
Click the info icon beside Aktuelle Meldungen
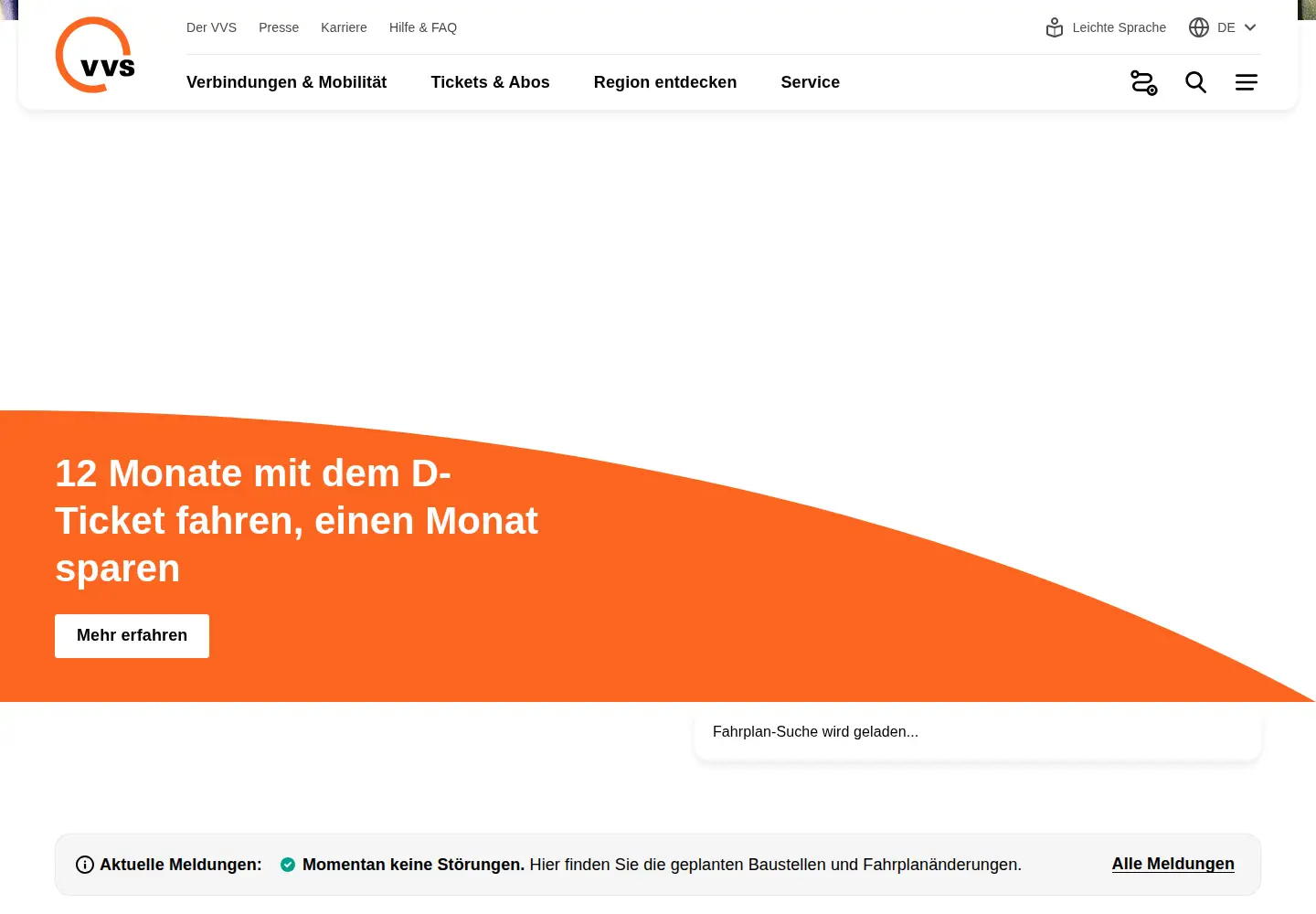[x=85, y=865]
